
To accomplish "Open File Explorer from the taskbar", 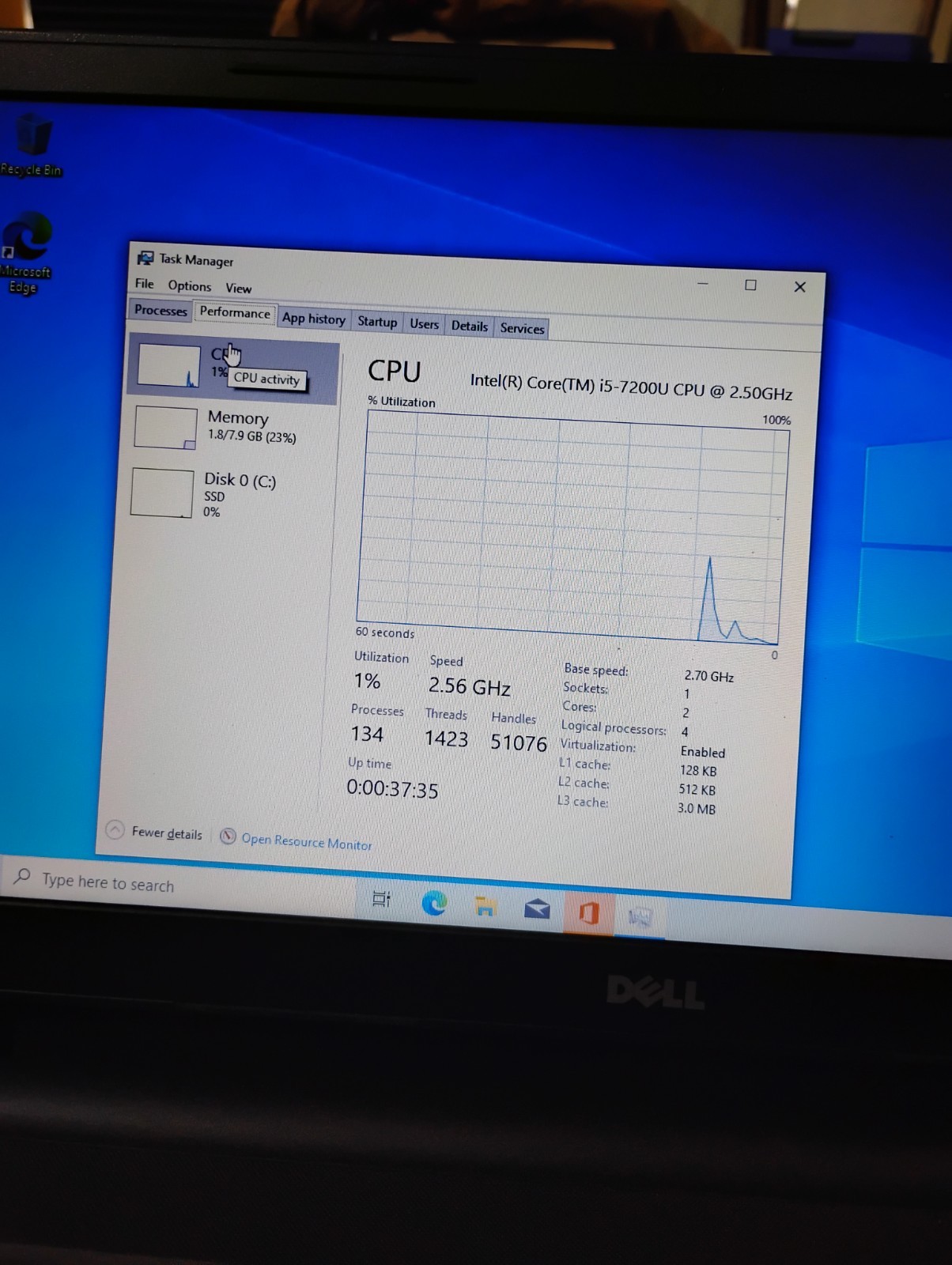I will pos(485,906).
